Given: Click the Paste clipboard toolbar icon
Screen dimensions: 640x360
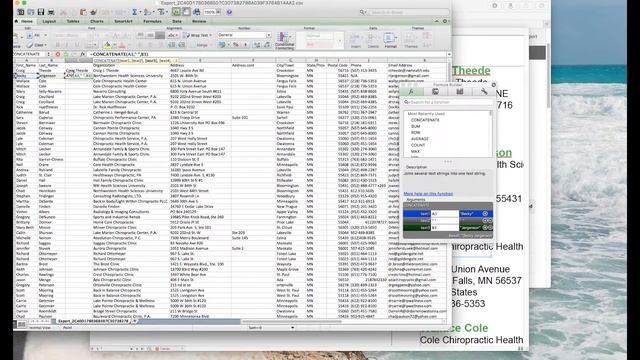Looking at the screenshot, I should coord(83,12).
